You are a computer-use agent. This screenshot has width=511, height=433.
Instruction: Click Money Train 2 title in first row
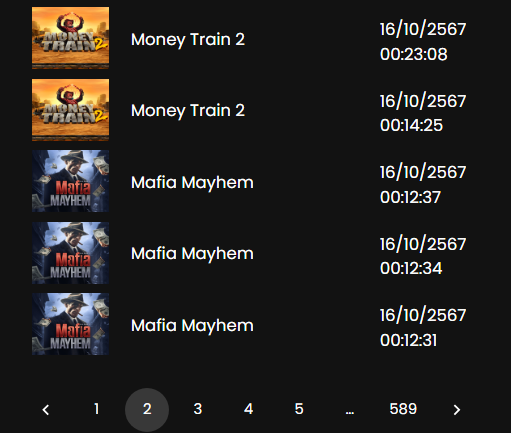coord(188,40)
